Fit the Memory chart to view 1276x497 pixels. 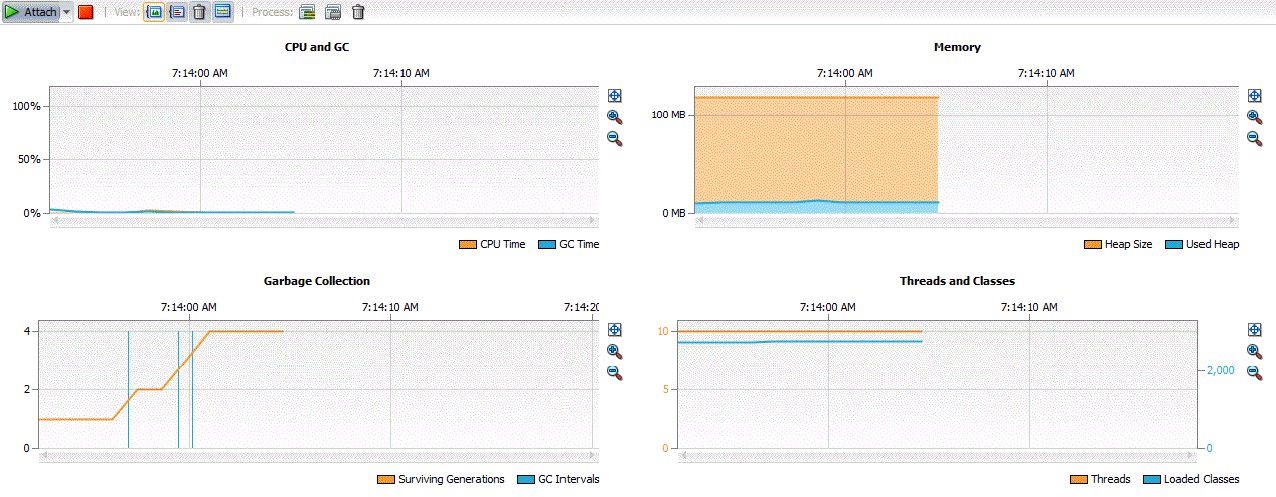1254,95
